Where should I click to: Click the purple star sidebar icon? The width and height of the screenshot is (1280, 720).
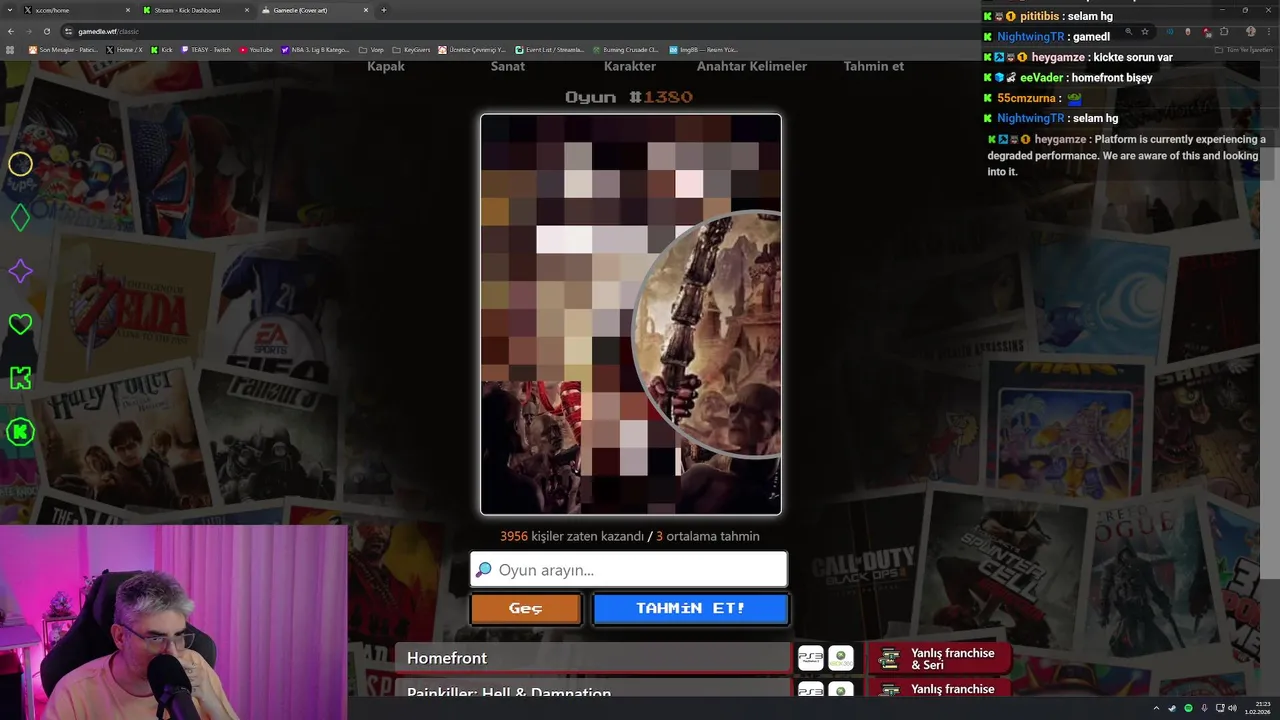(x=20, y=271)
